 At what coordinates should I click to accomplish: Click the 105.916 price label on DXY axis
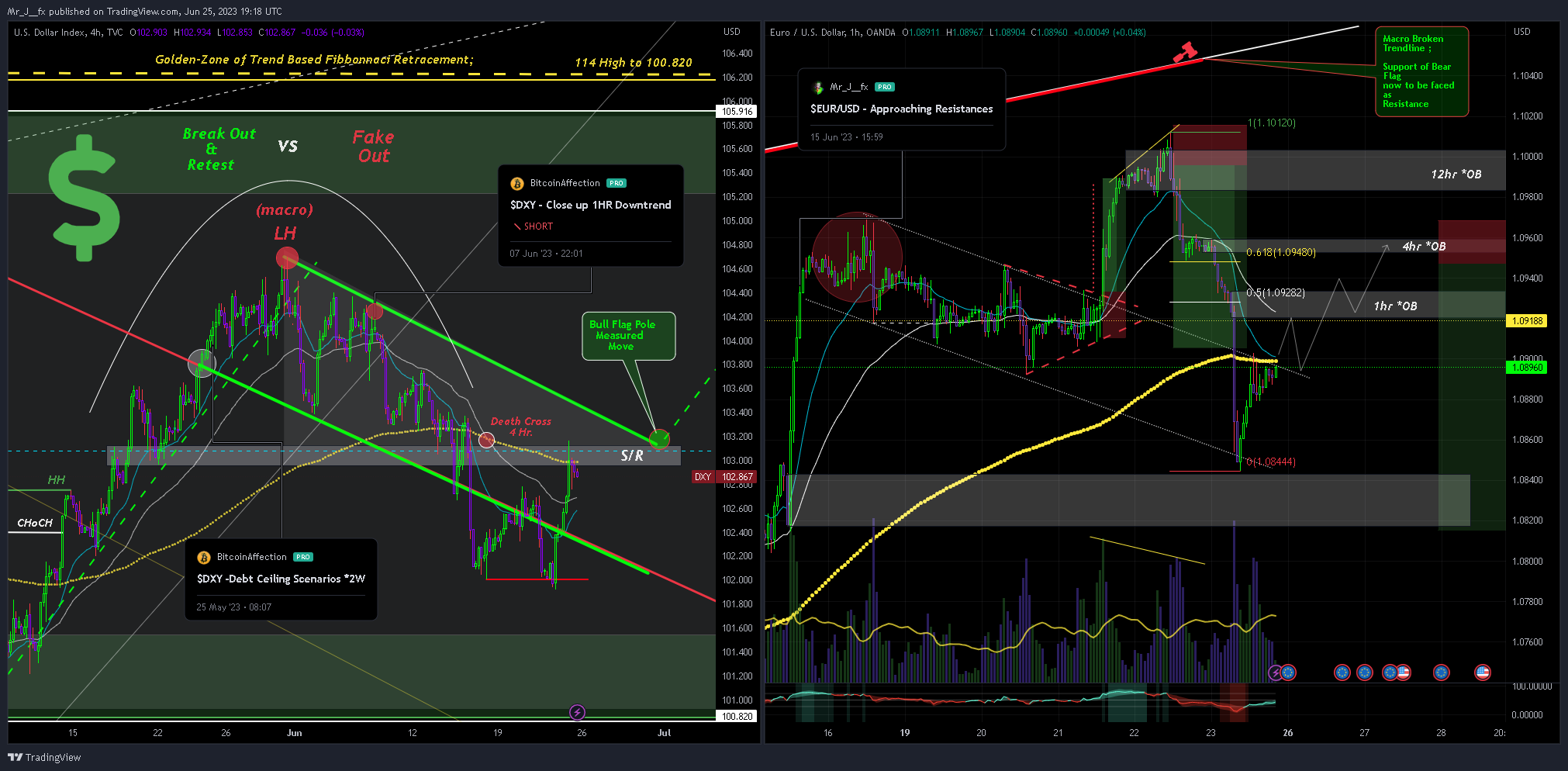(737, 112)
